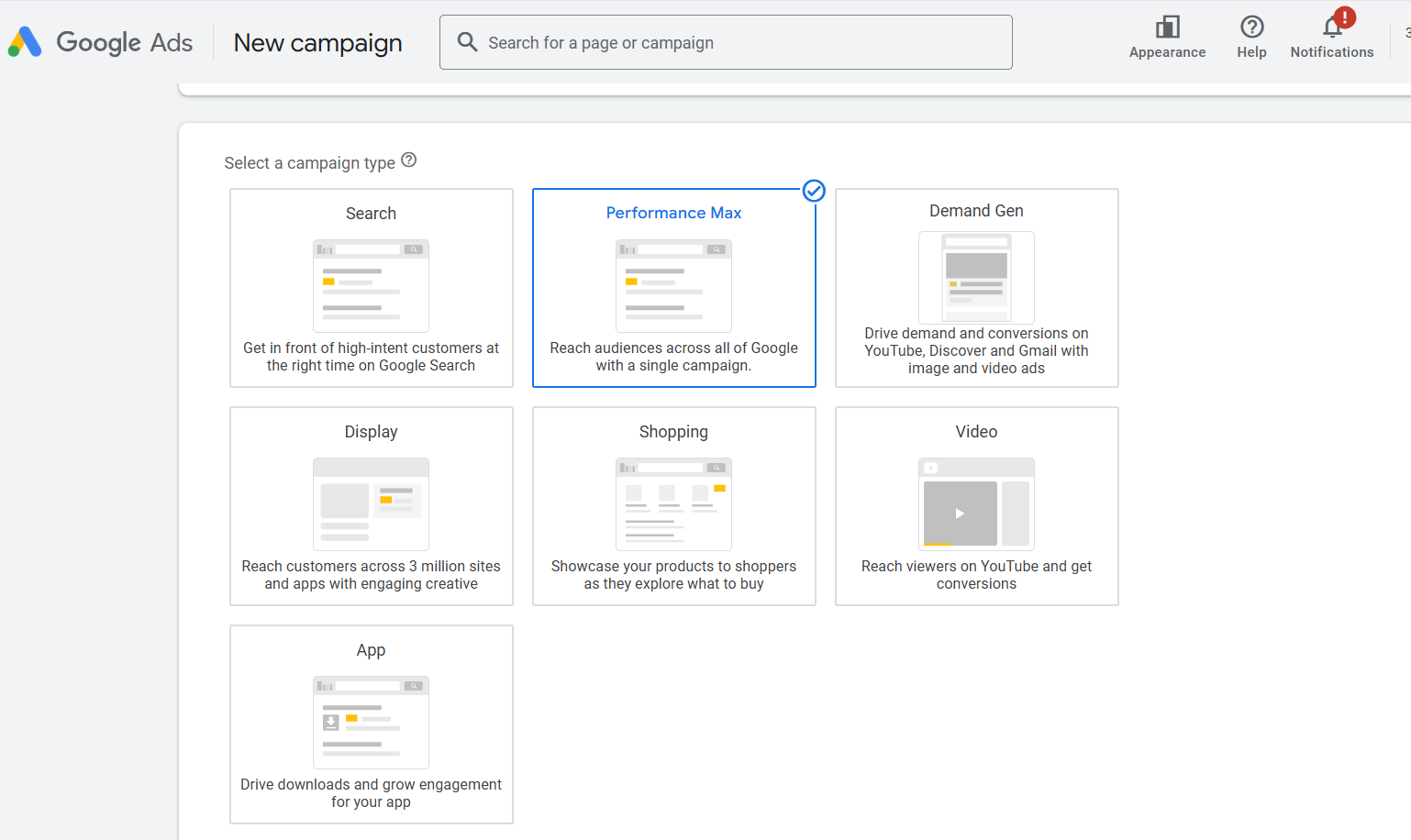Click 'Drive downloads and grow engagement' text
This screenshot has width=1411, height=840.
click(x=371, y=793)
